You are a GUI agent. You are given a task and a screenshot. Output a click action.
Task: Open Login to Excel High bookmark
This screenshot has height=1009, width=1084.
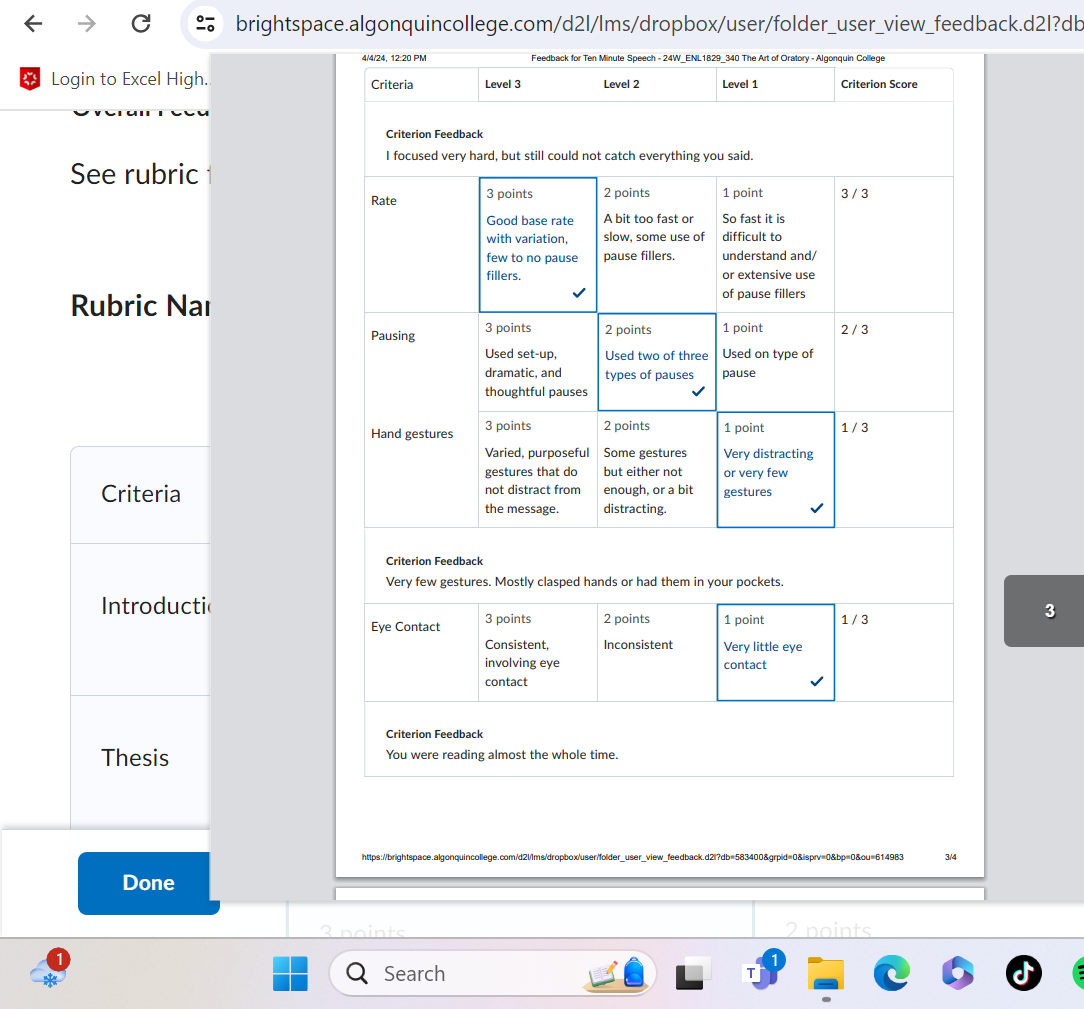coord(114,79)
